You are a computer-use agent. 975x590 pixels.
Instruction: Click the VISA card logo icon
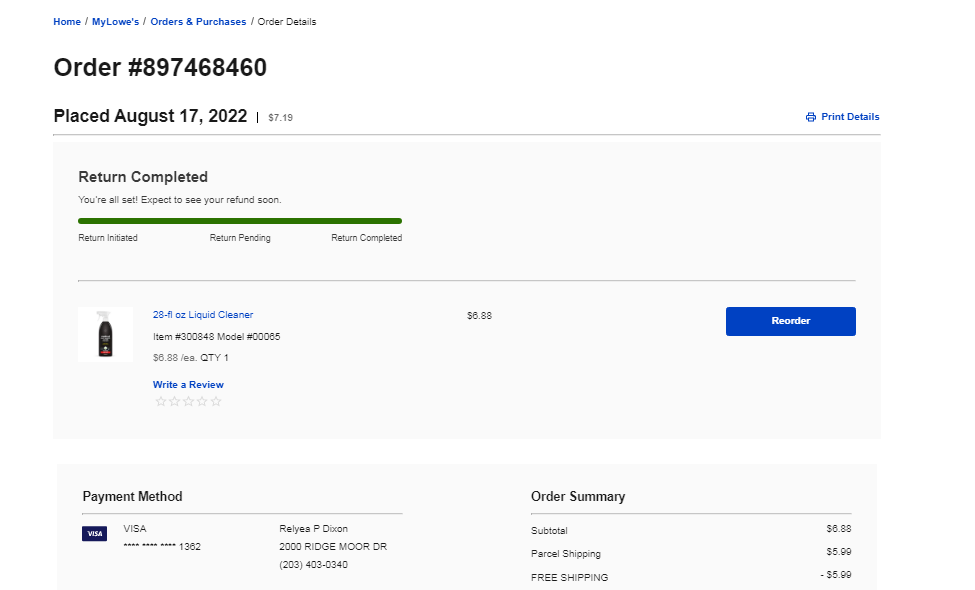click(x=95, y=533)
